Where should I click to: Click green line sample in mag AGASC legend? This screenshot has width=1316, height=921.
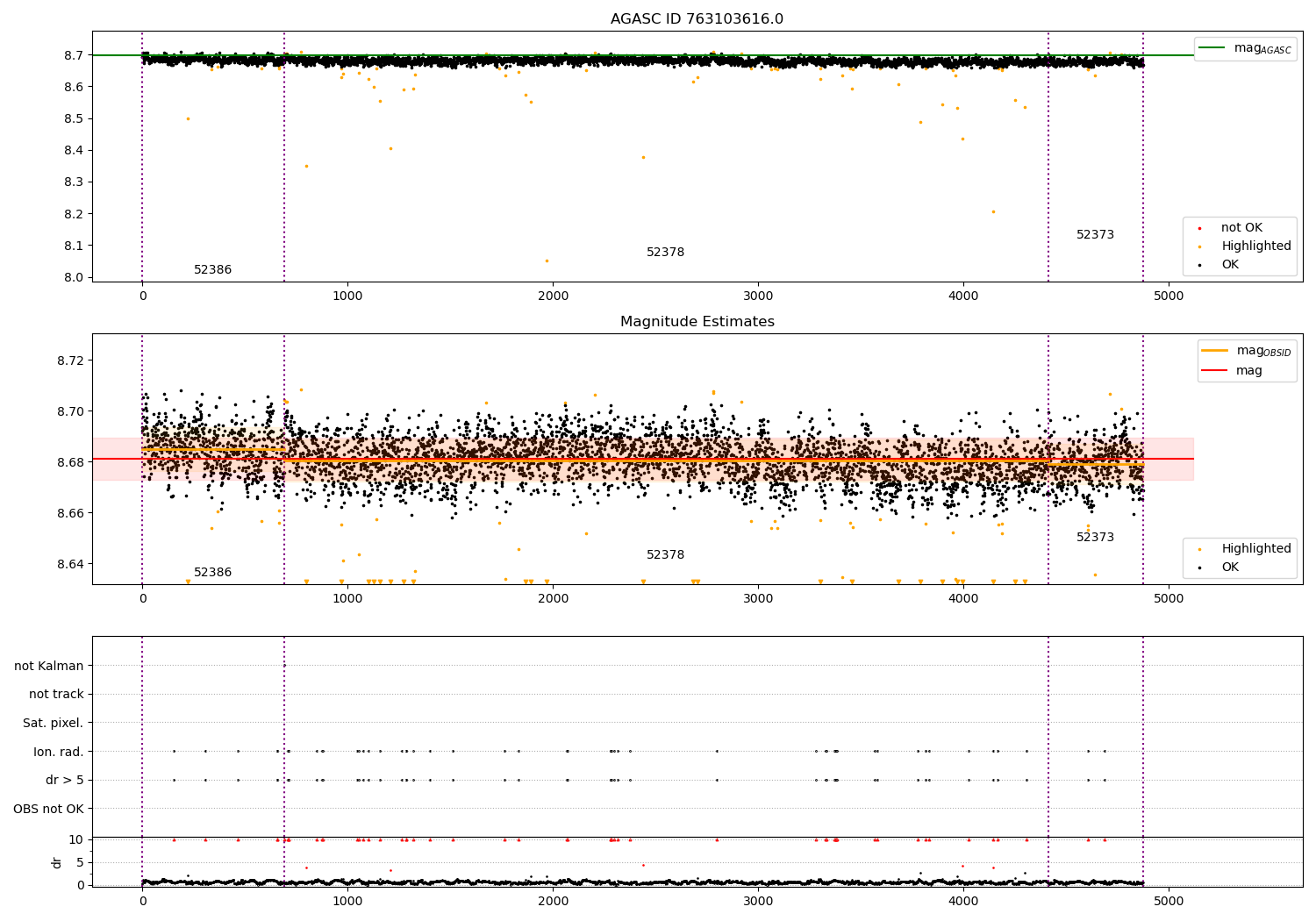point(1212,48)
